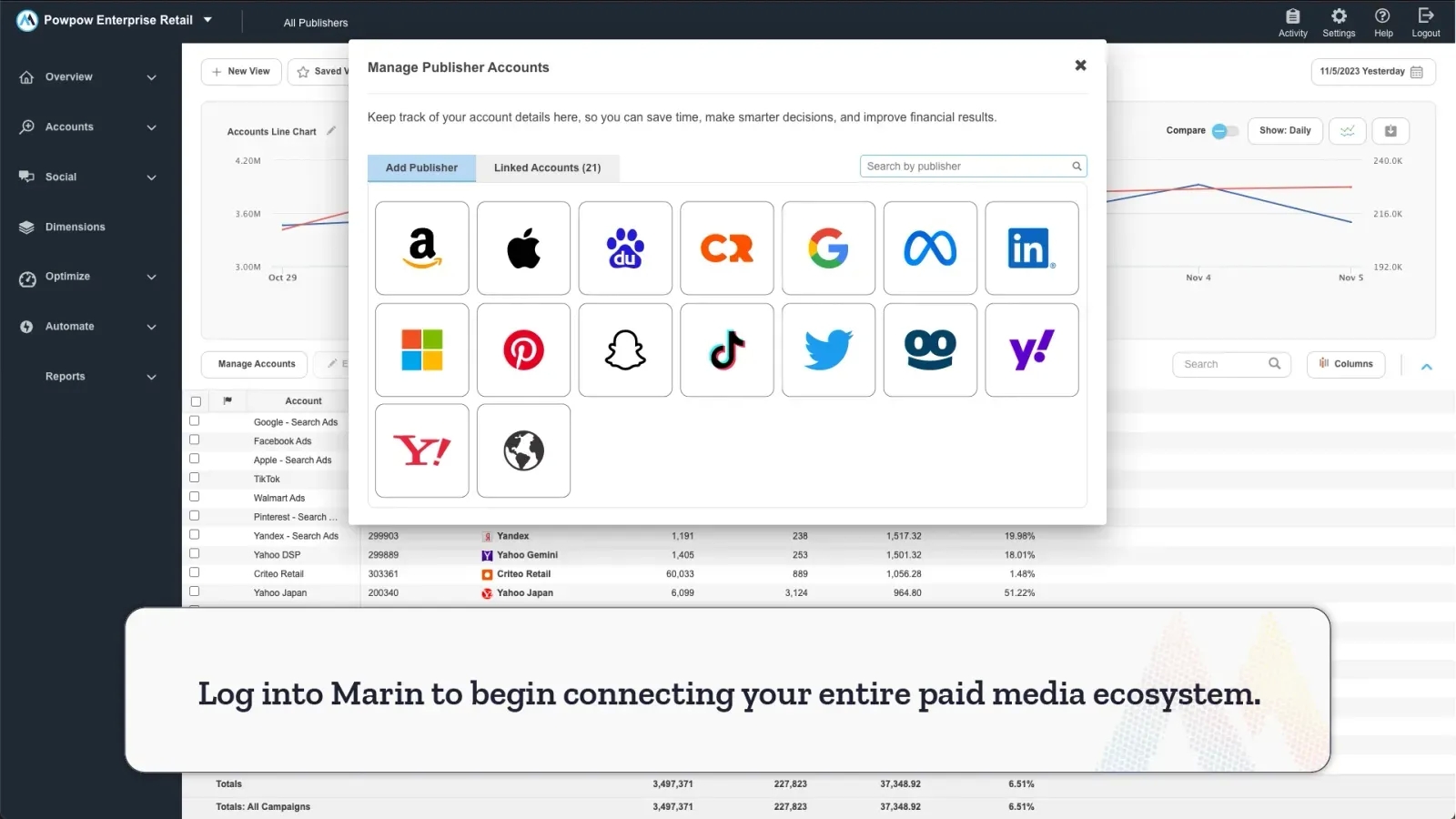Choose TikTok as a publisher

coord(726,349)
